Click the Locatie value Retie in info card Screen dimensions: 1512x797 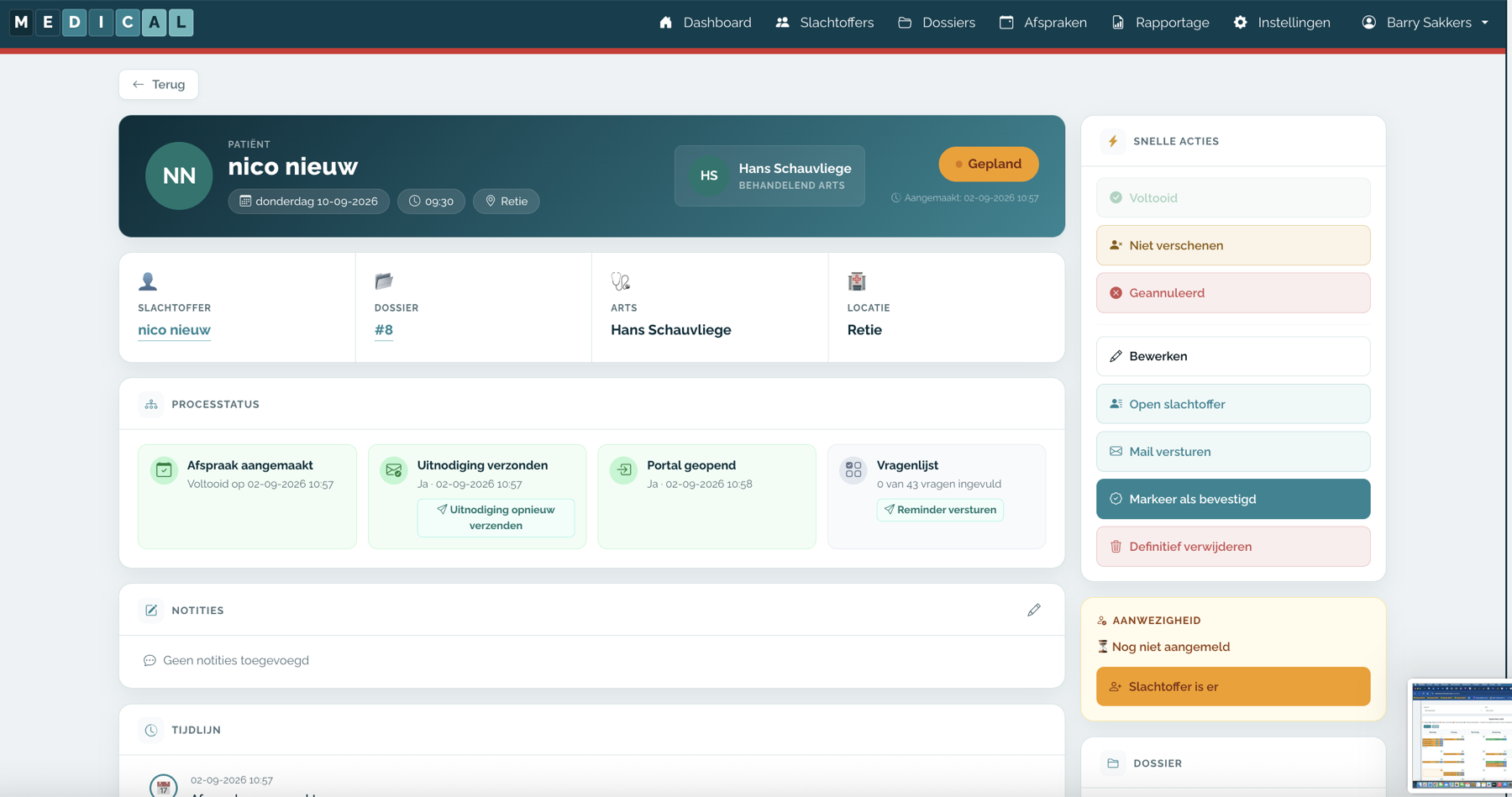pyautogui.click(x=864, y=330)
